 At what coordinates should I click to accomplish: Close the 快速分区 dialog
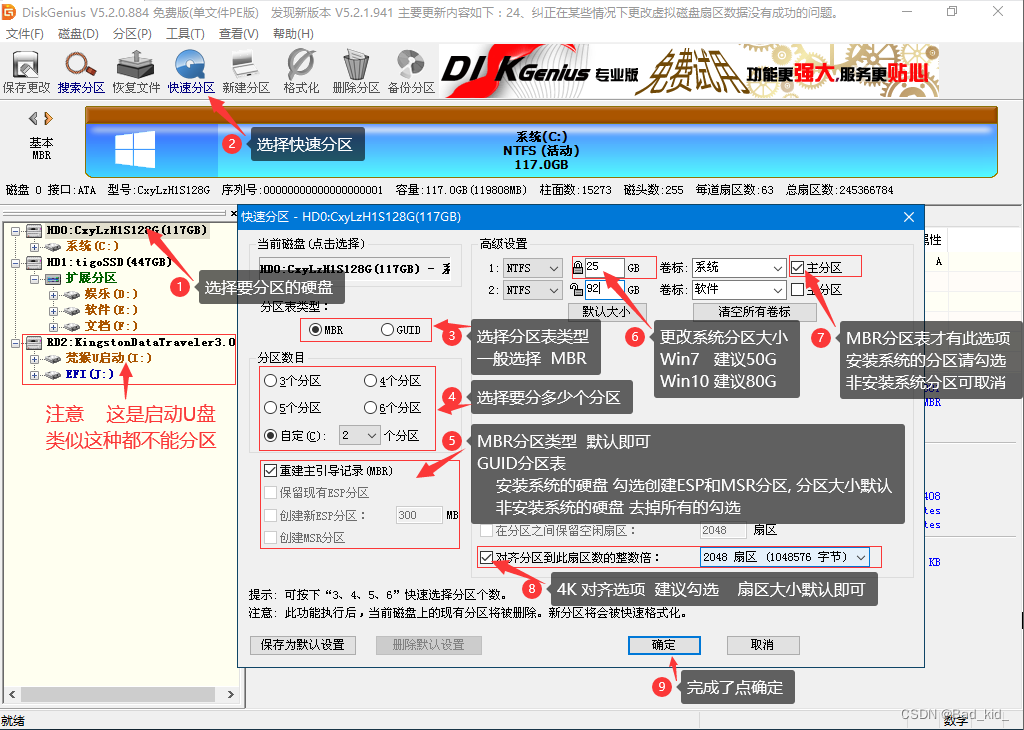coord(908,217)
